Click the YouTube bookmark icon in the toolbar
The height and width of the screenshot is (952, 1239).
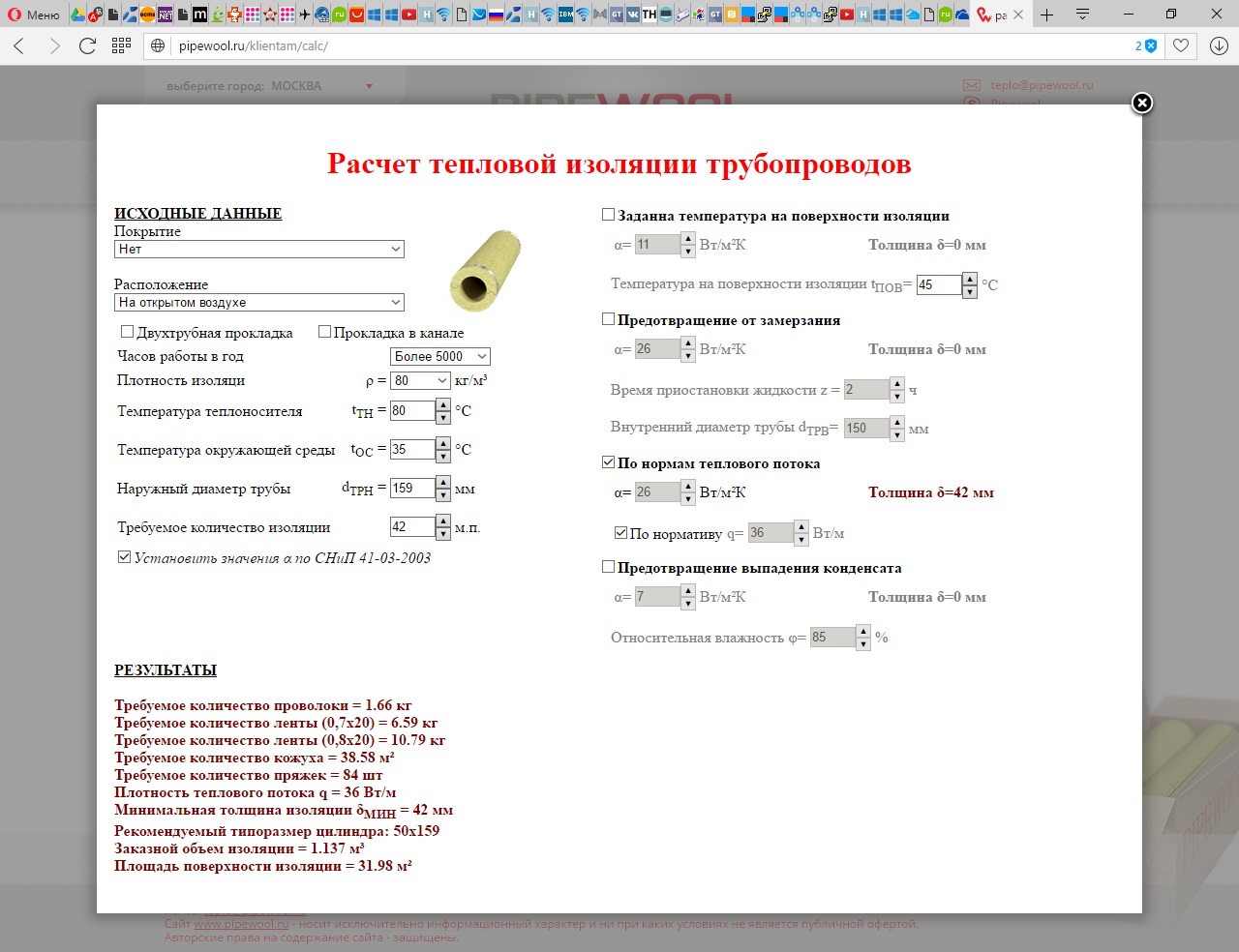pyautogui.click(x=408, y=15)
